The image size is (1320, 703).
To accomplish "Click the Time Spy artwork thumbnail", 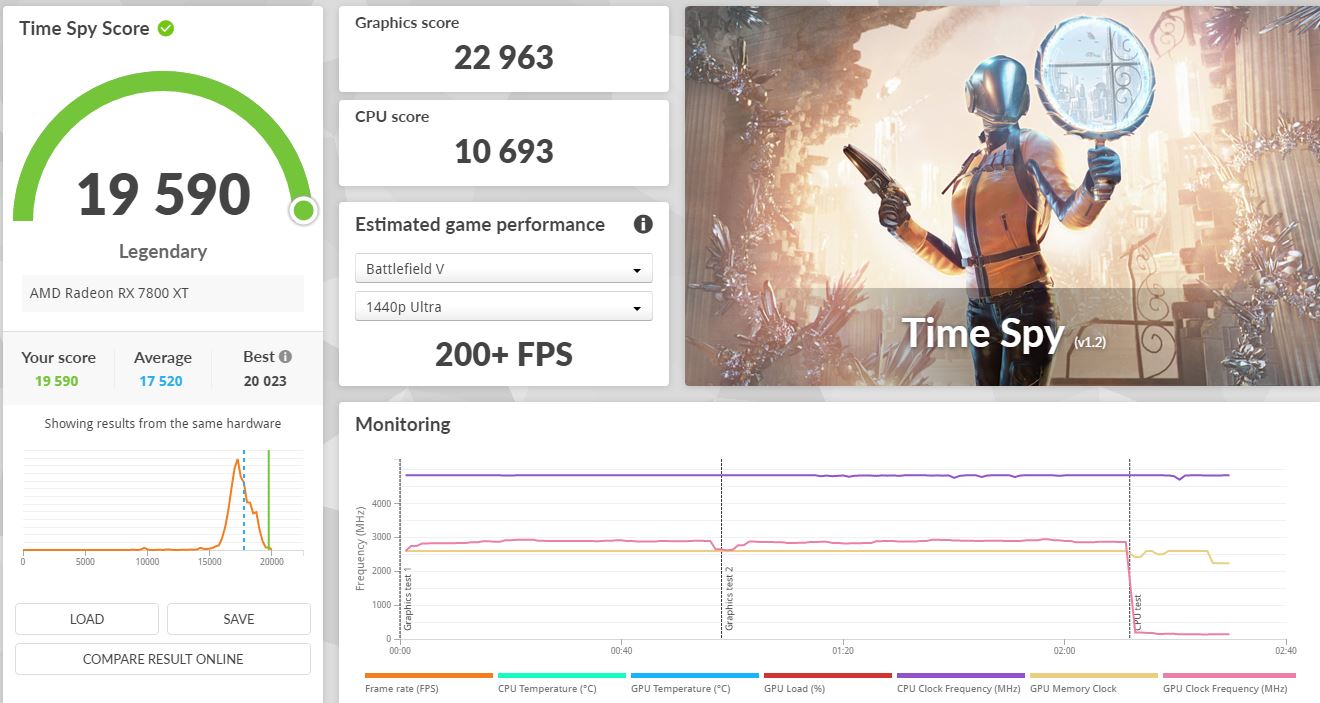I will [1002, 196].
